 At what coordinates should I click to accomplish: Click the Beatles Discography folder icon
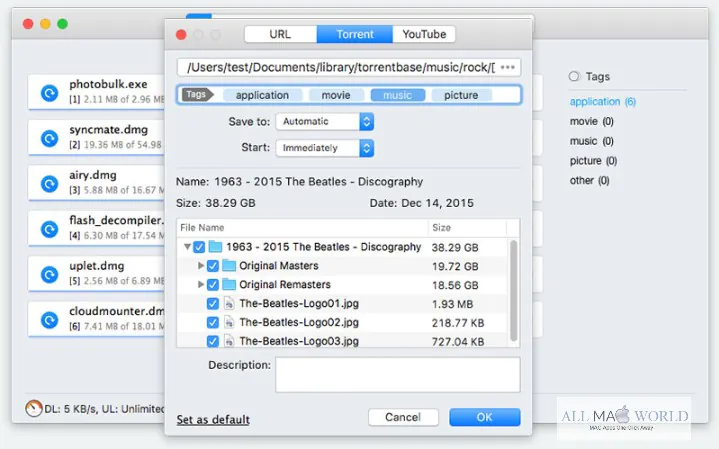[x=216, y=247]
